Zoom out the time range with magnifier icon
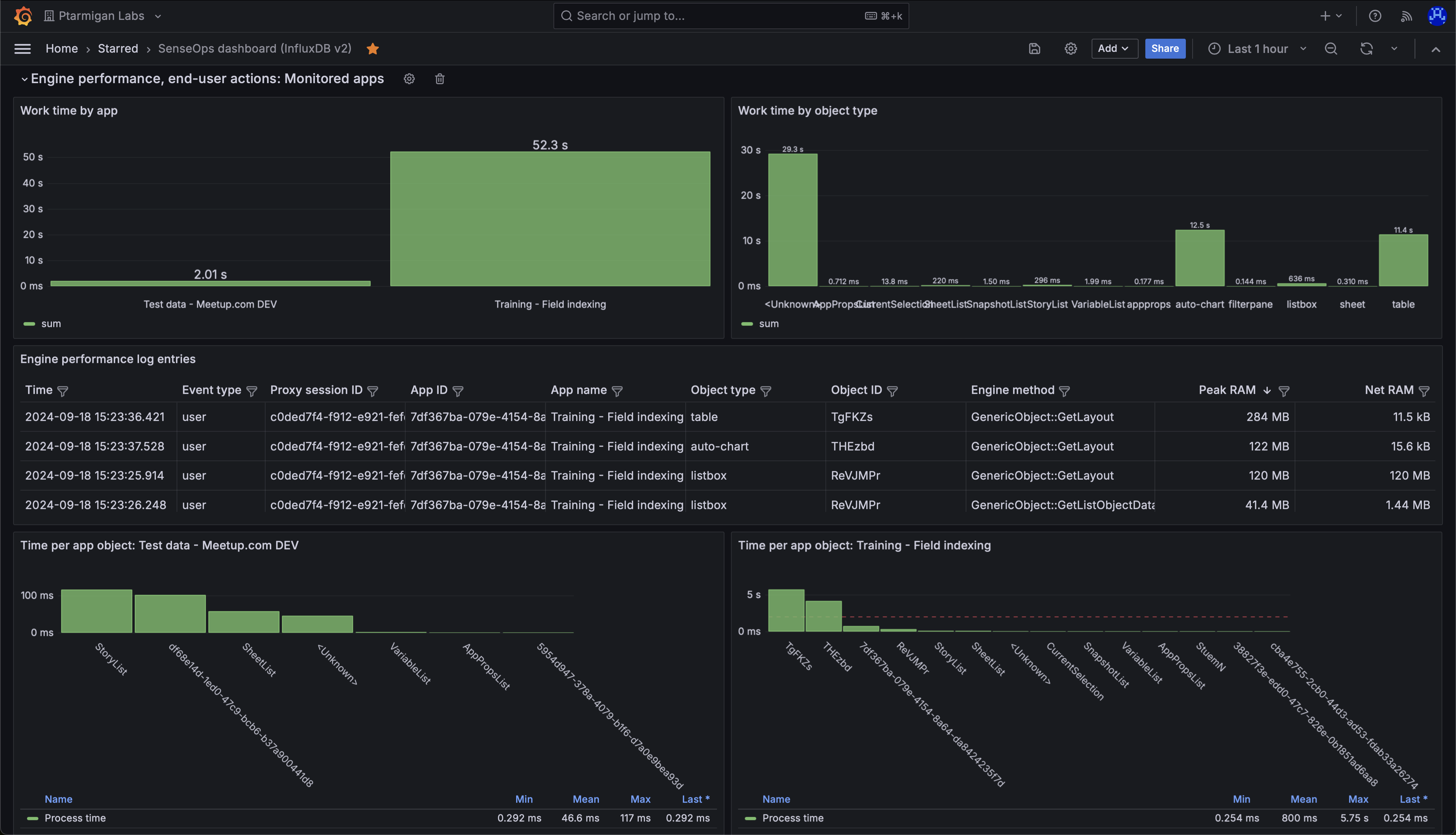The image size is (1456, 835). (1331, 49)
